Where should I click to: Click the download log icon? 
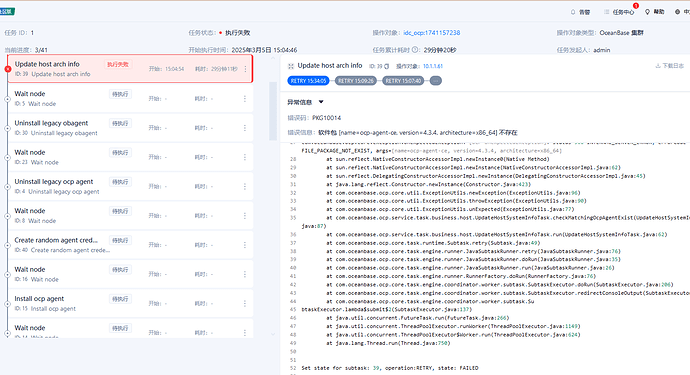658,66
